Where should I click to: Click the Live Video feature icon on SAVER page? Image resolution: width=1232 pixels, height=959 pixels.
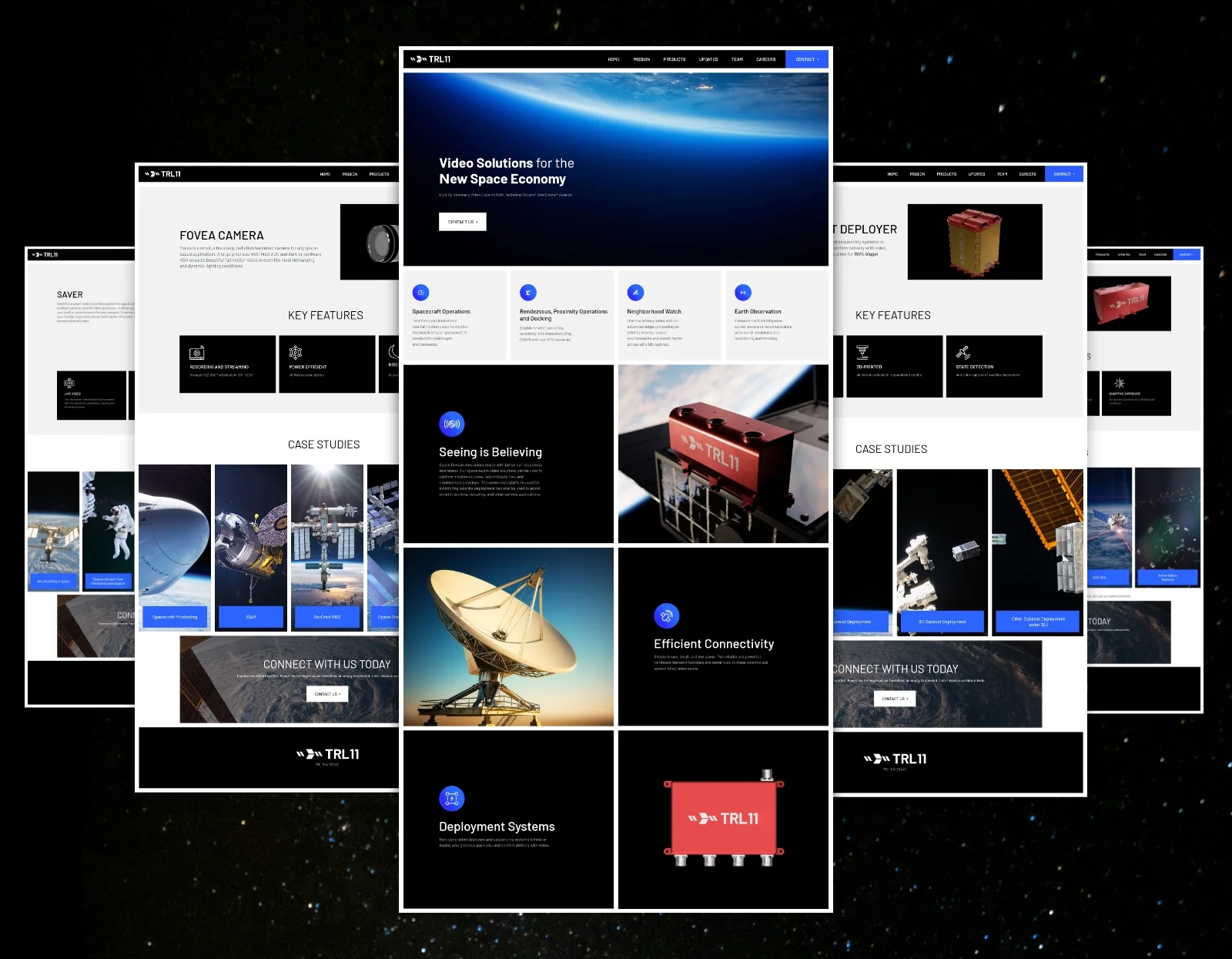pyautogui.click(x=69, y=383)
